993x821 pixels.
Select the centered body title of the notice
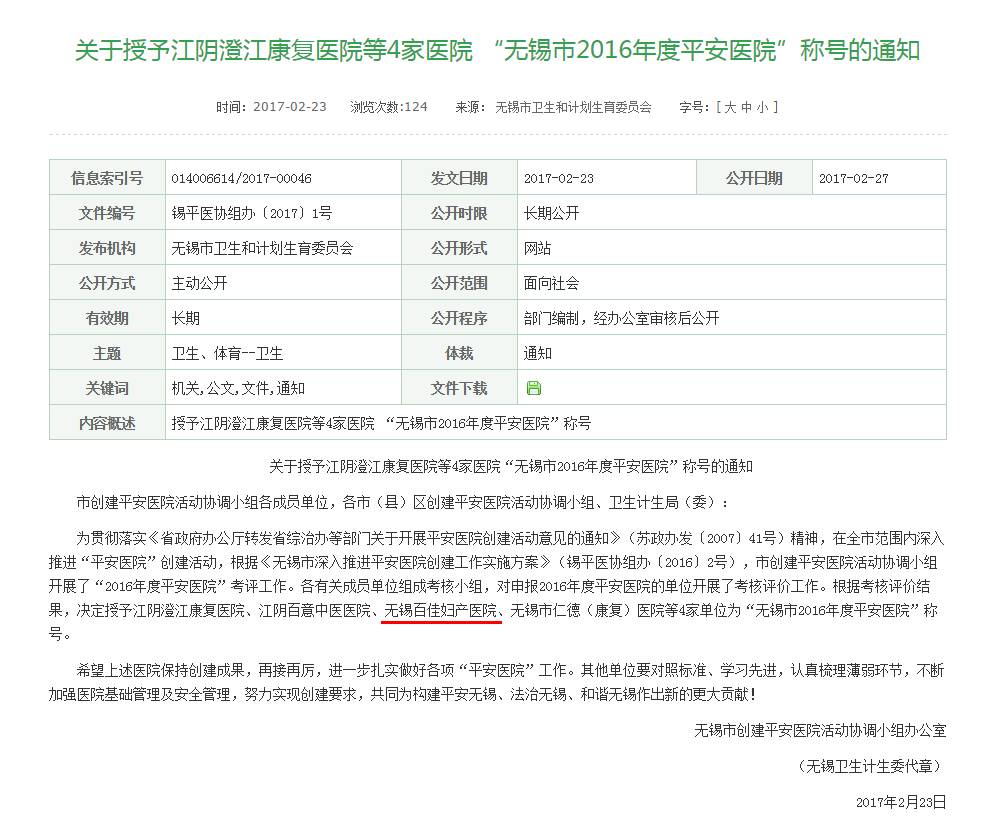[x=511, y=466]
